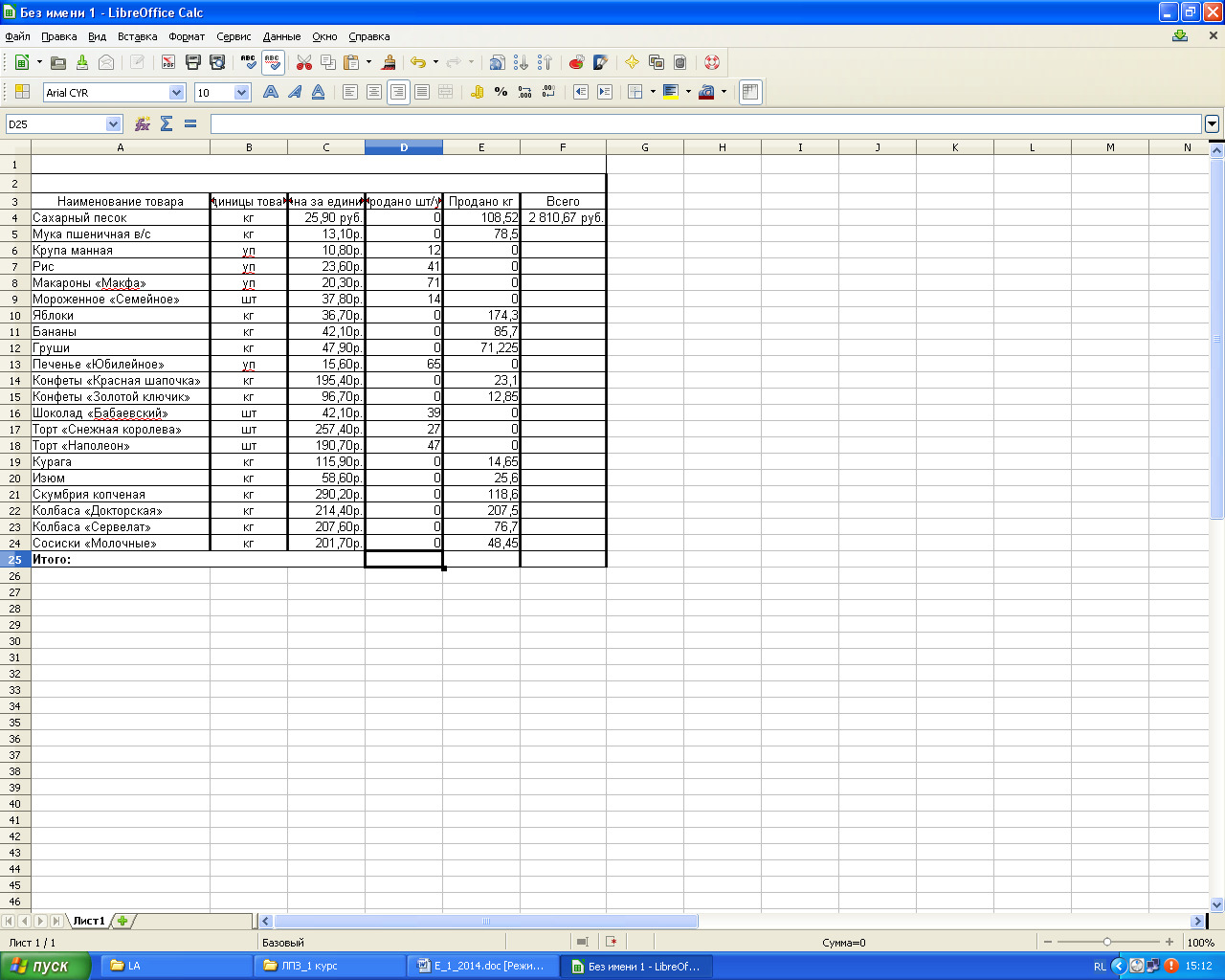The height and width of the screenshot is (980, 1225).
Task: Sort the column in descending order
Action: click(545, 62)
